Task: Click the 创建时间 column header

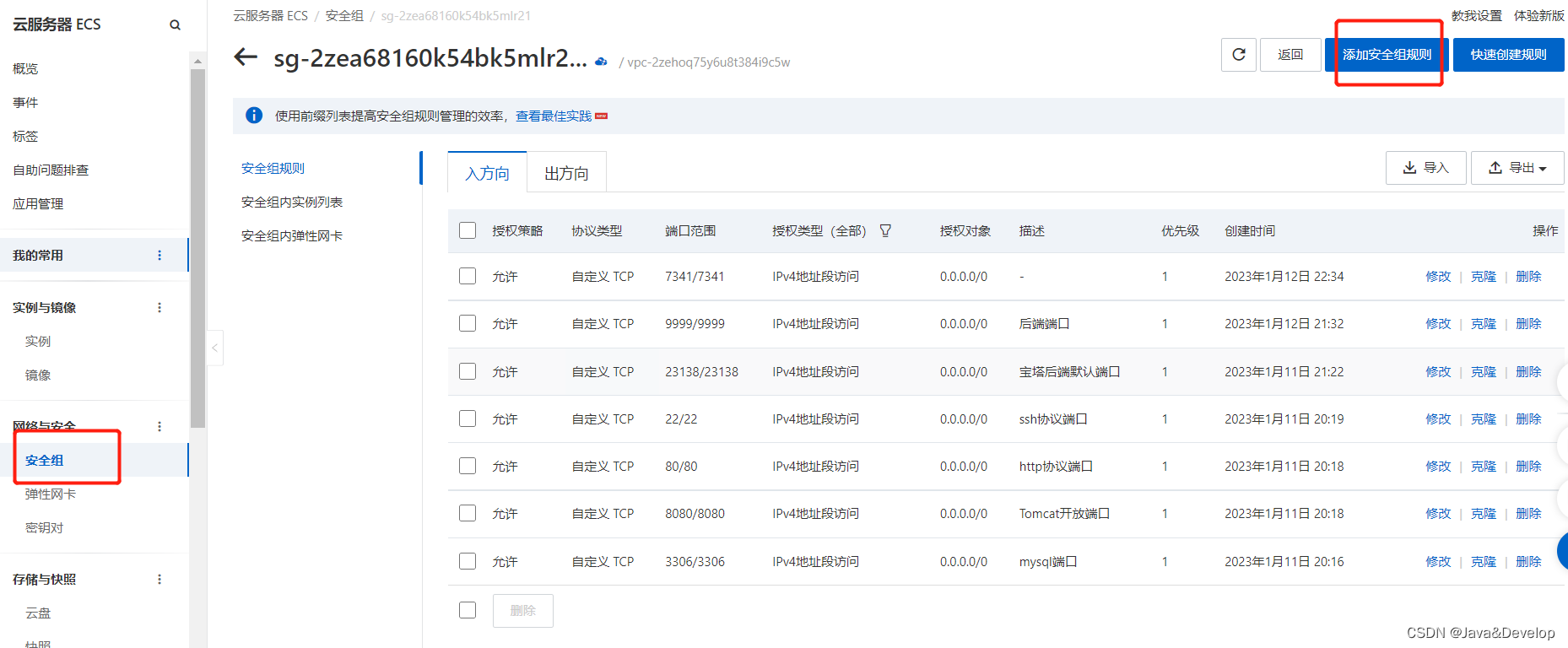Action: [x=1250, y=230]
